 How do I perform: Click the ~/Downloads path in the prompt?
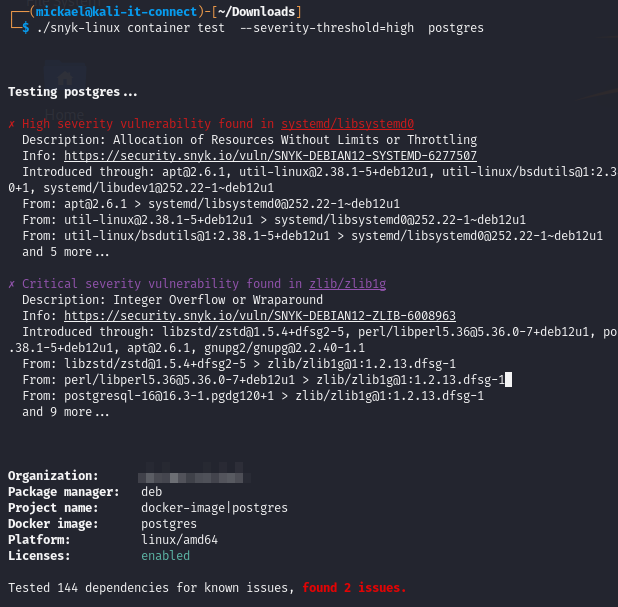coord(263,11)
